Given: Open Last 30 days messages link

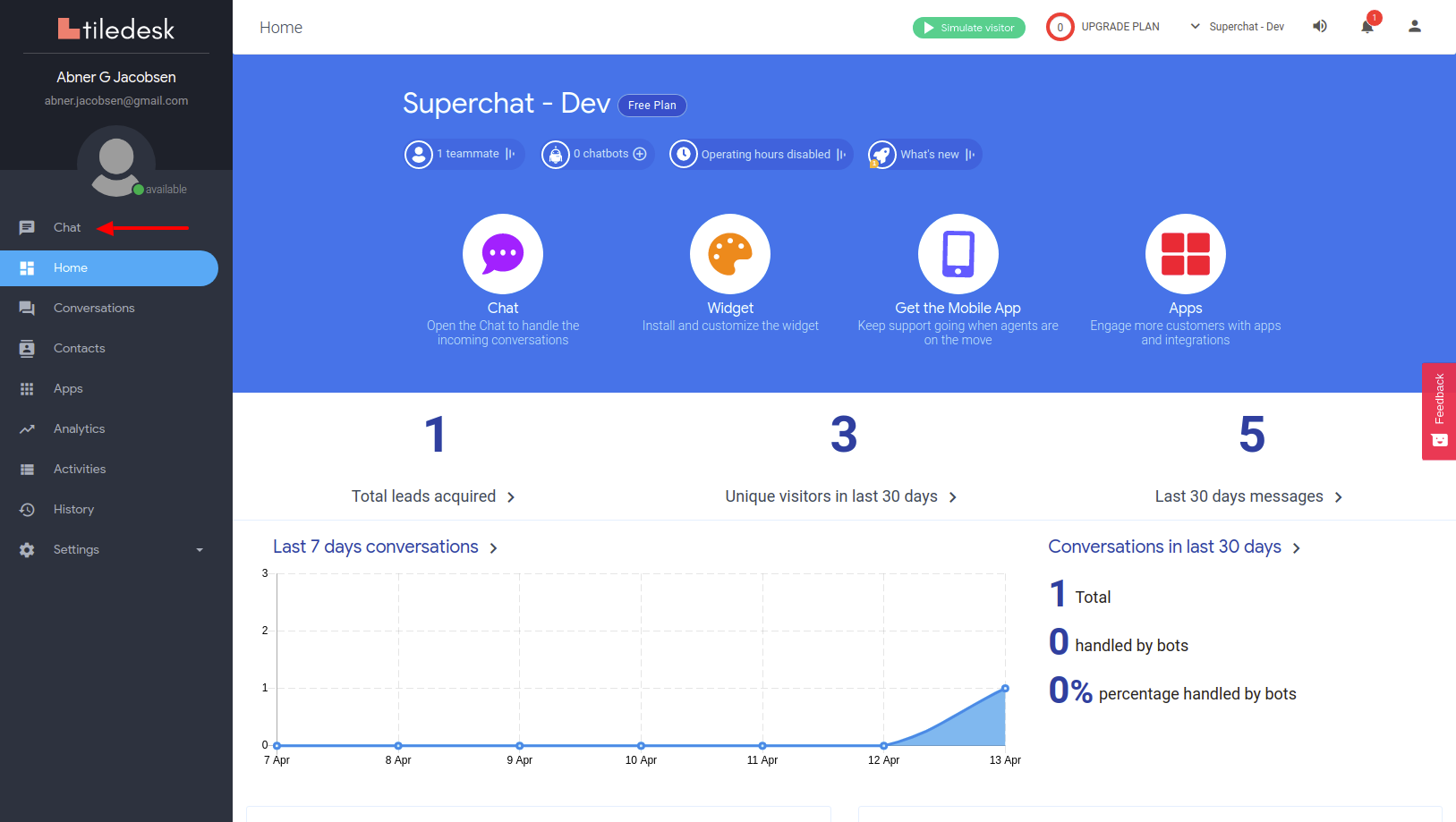Looking at the screenshot, I should [1249, 496].
